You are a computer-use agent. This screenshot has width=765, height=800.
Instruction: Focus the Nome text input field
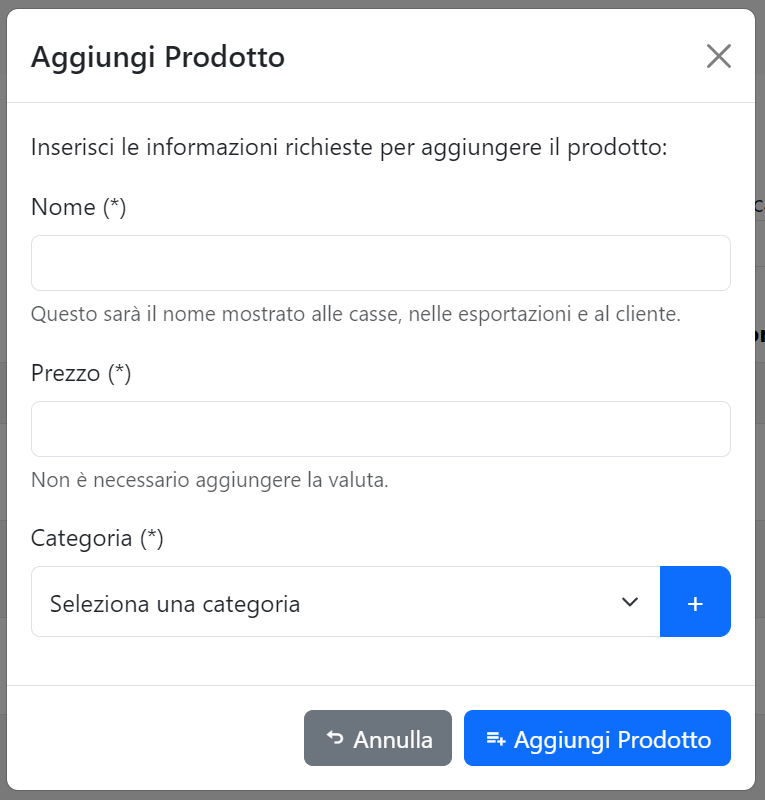[381, 263]
